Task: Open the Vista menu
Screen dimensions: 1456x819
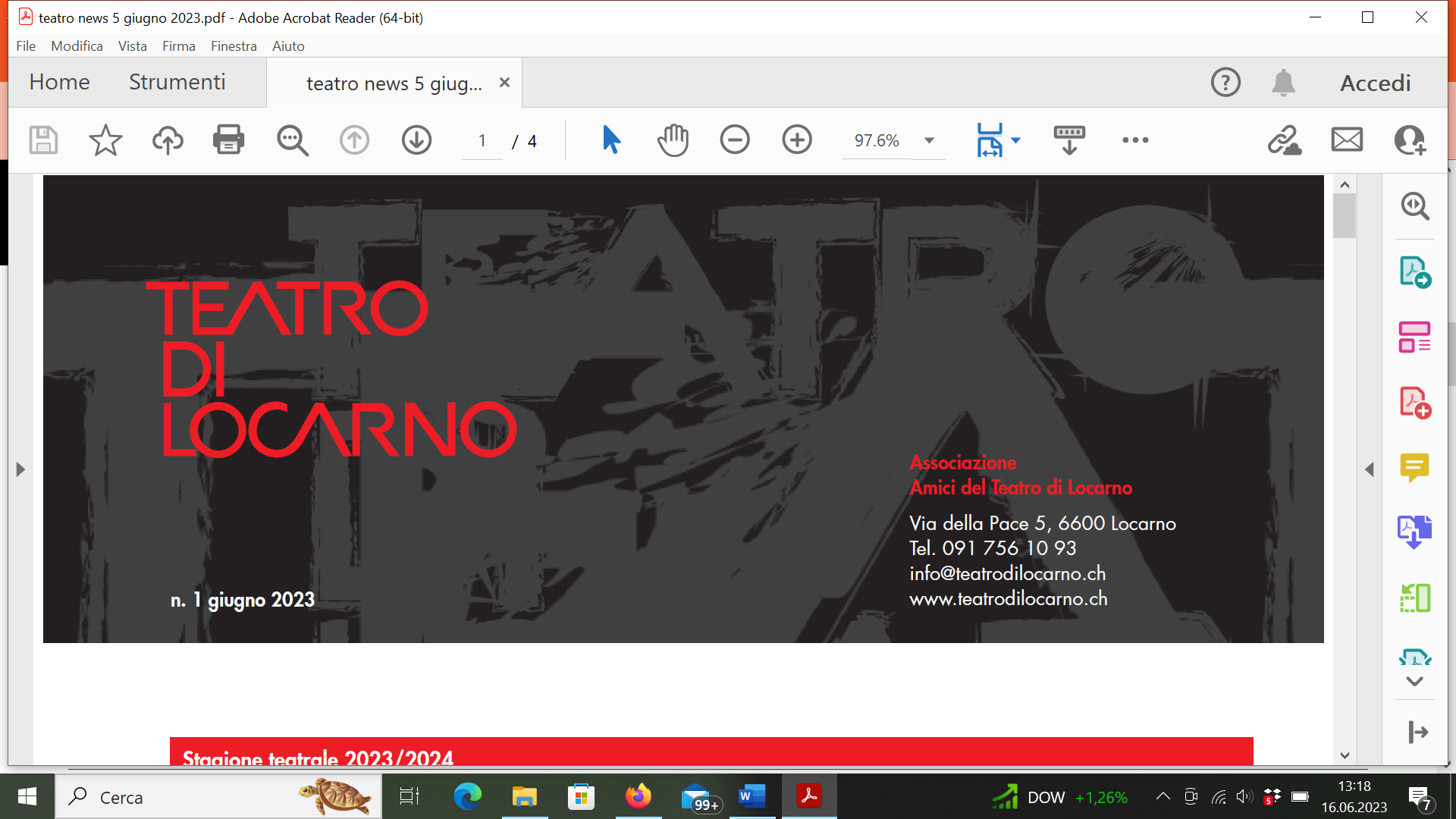Action: (133, 46)
